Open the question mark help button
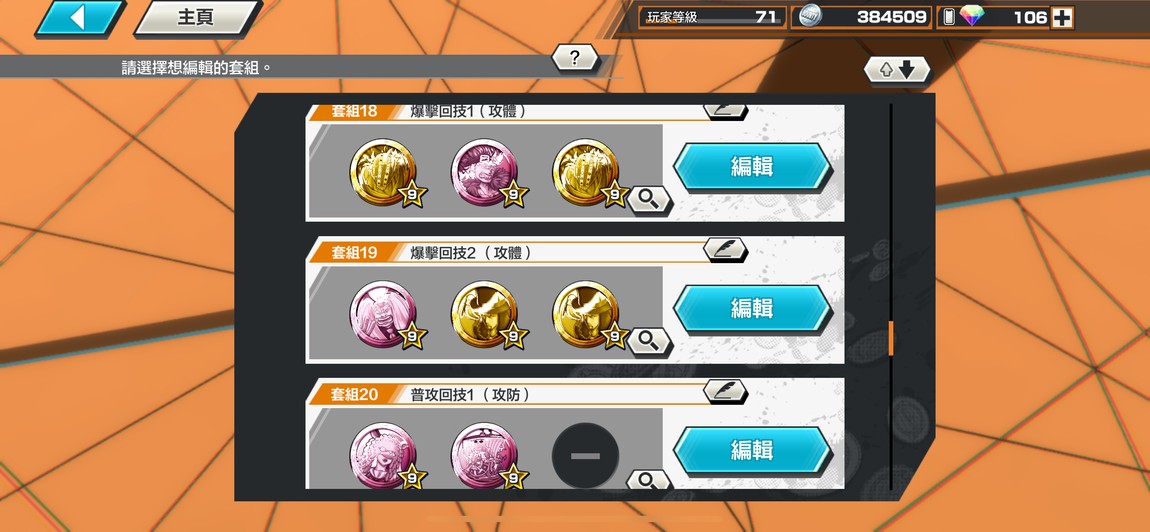The width and height of the screenshot is (1150, 532). pos(575,58)
